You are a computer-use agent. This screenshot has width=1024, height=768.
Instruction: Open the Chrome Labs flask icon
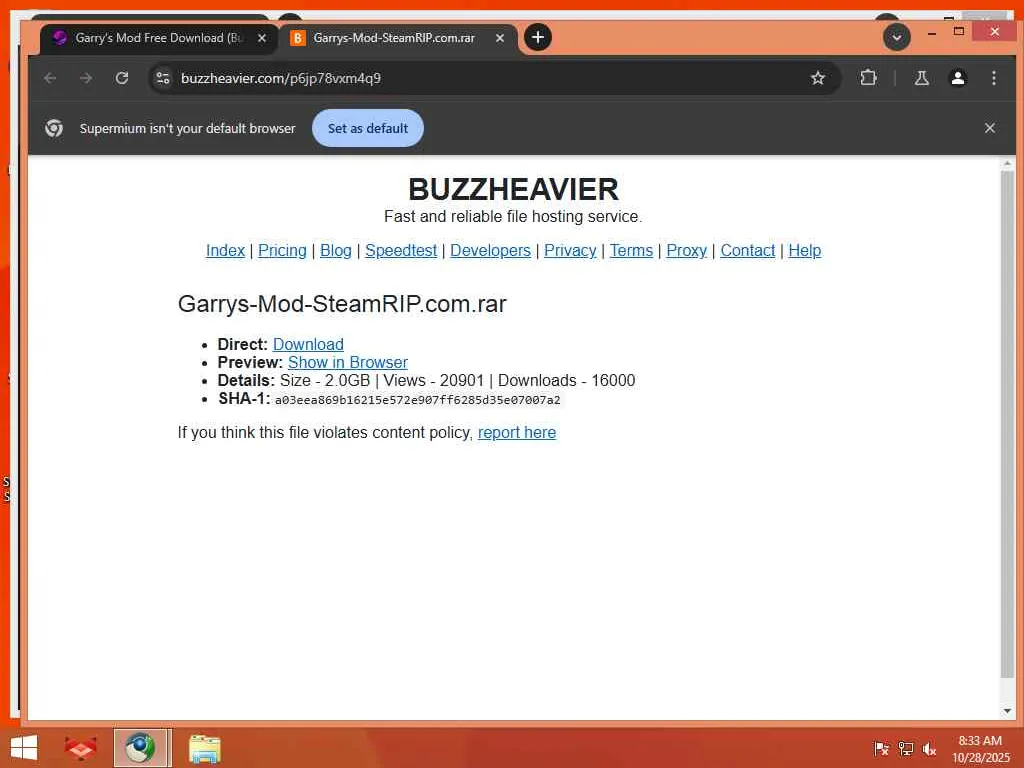pyautogui.click(x=921, y=78)
